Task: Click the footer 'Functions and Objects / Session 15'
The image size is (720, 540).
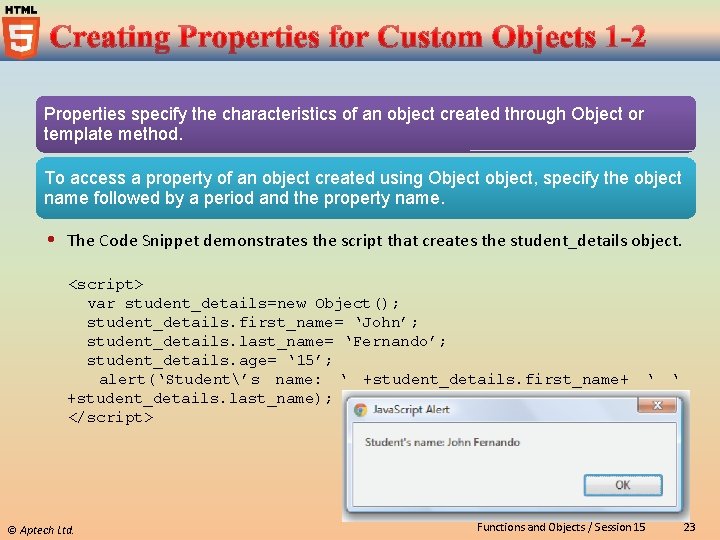Action: tap(561, 527)
